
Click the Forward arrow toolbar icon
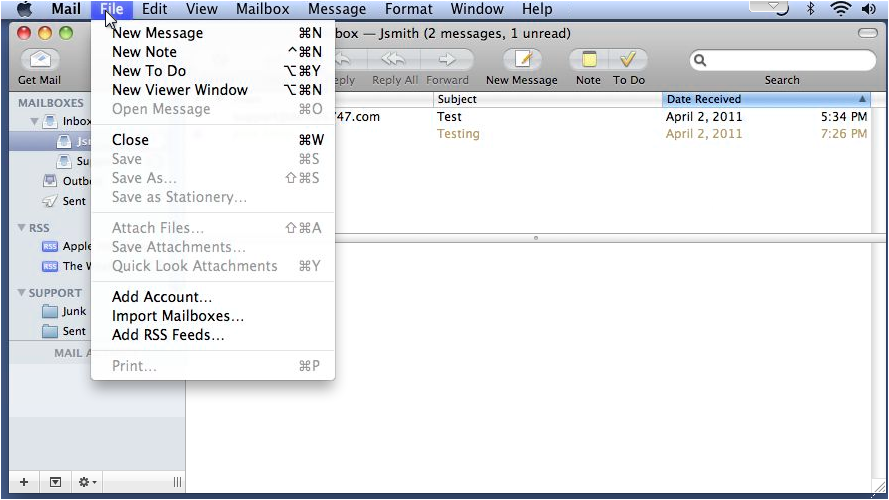pyautogui.click(x=447, y=59)
